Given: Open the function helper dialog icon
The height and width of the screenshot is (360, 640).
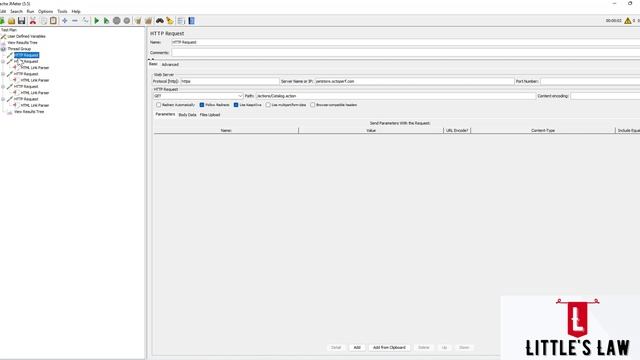Looking at the screenshot, I should point(181,21).
